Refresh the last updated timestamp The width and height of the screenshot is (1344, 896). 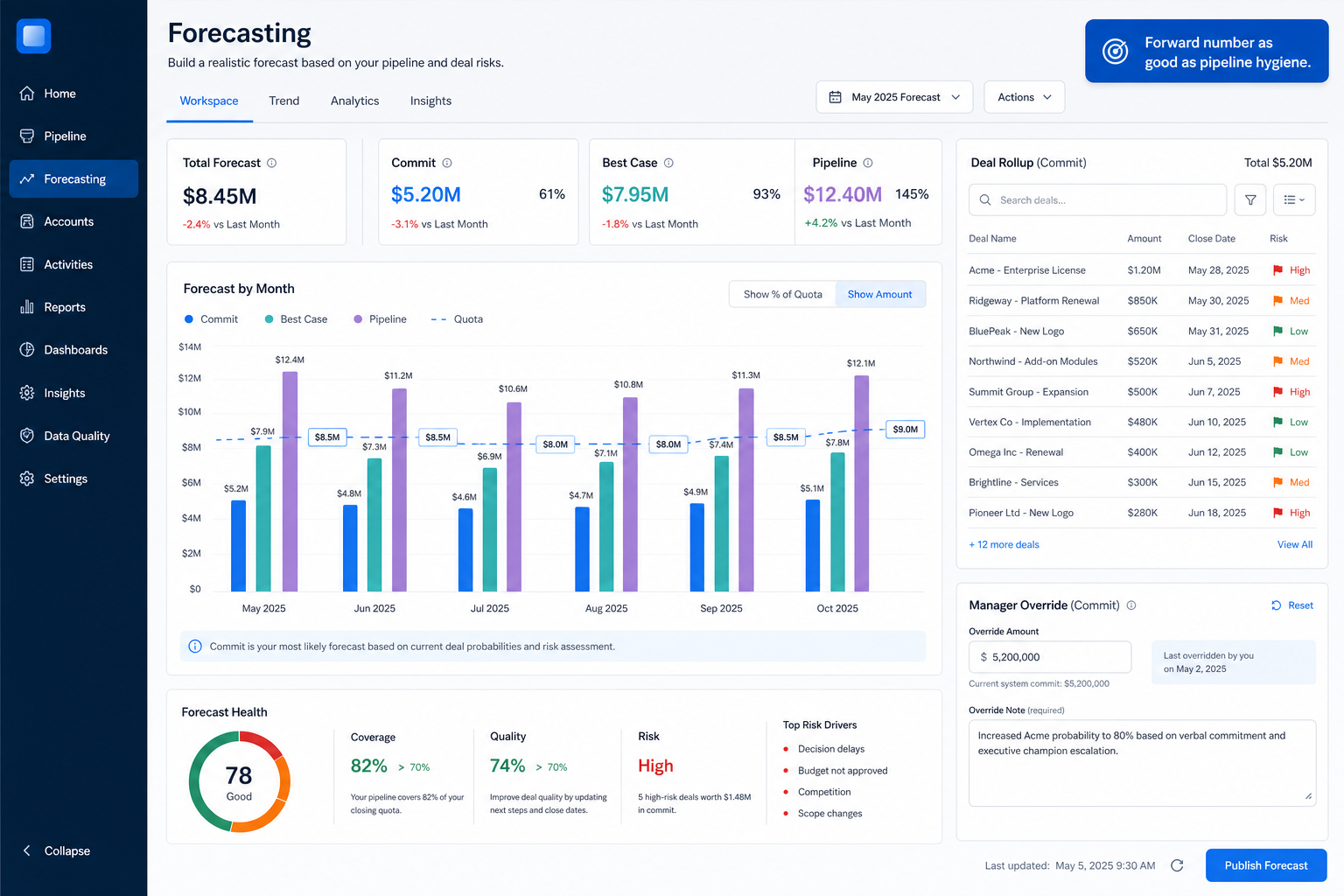click(x=1177, y=865)
